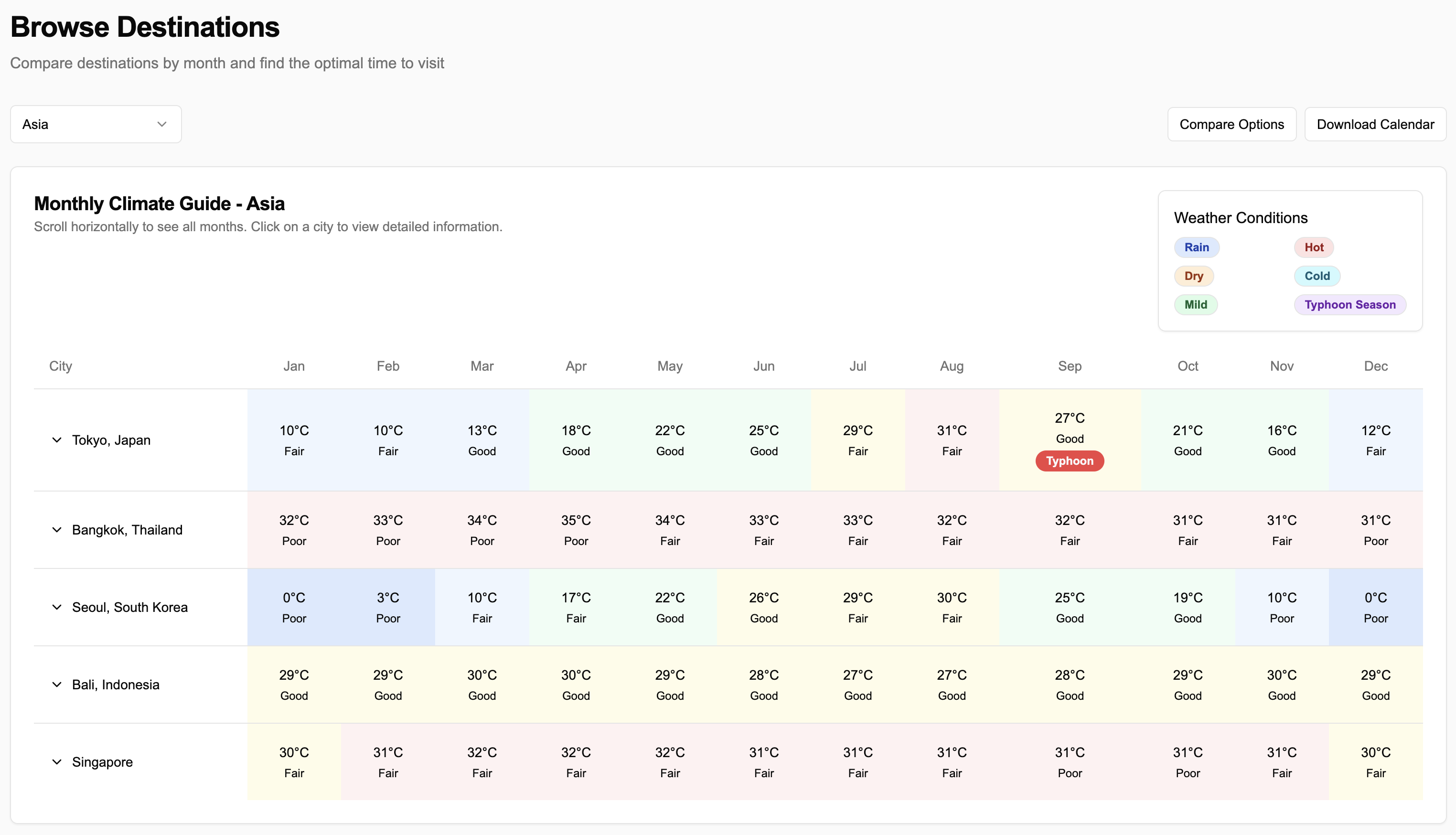
Task: Open the Singapore city details
Action: (x=102, y=762)
